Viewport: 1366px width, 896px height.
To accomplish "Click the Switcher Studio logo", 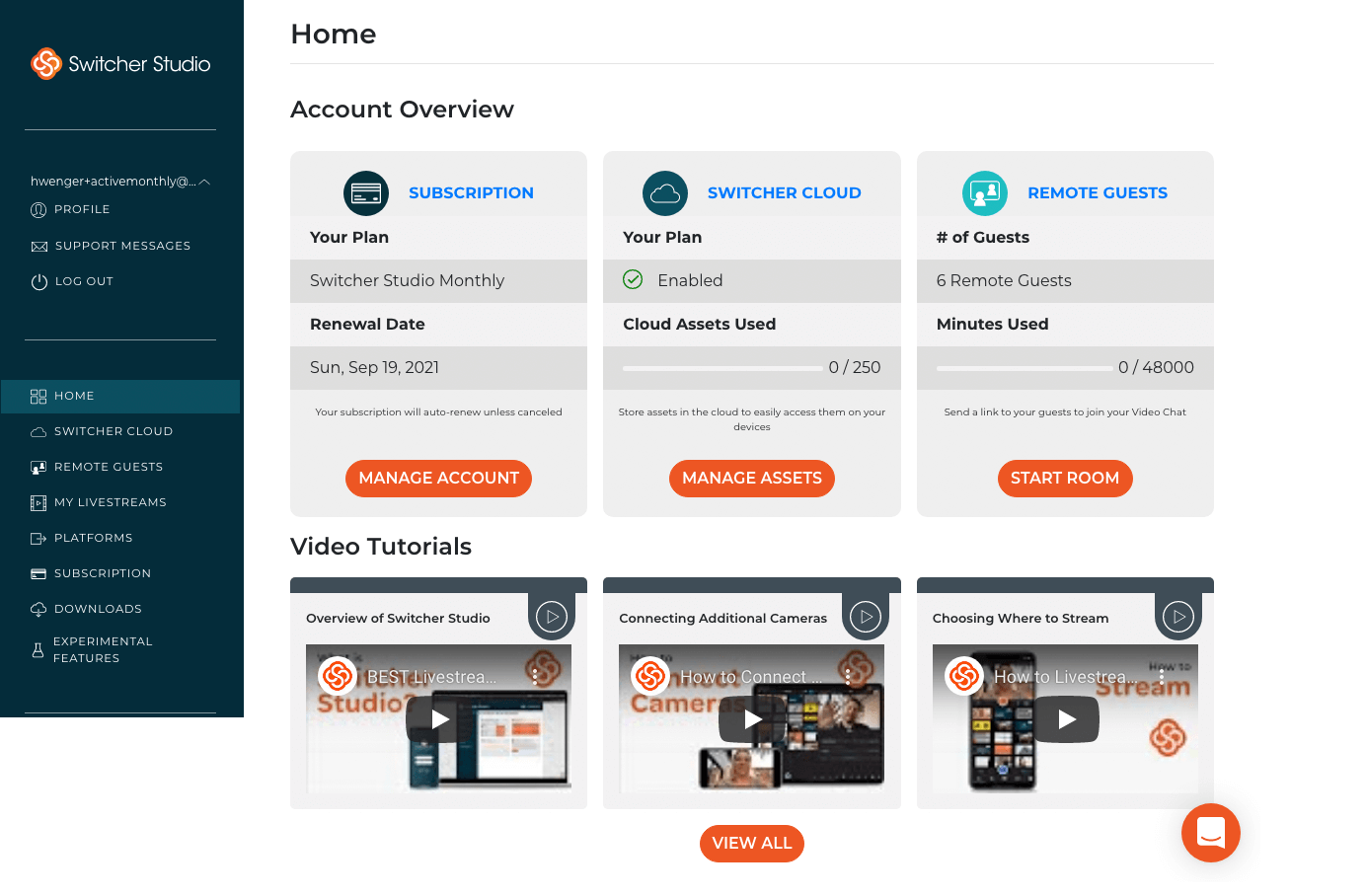I will [120, 64].
